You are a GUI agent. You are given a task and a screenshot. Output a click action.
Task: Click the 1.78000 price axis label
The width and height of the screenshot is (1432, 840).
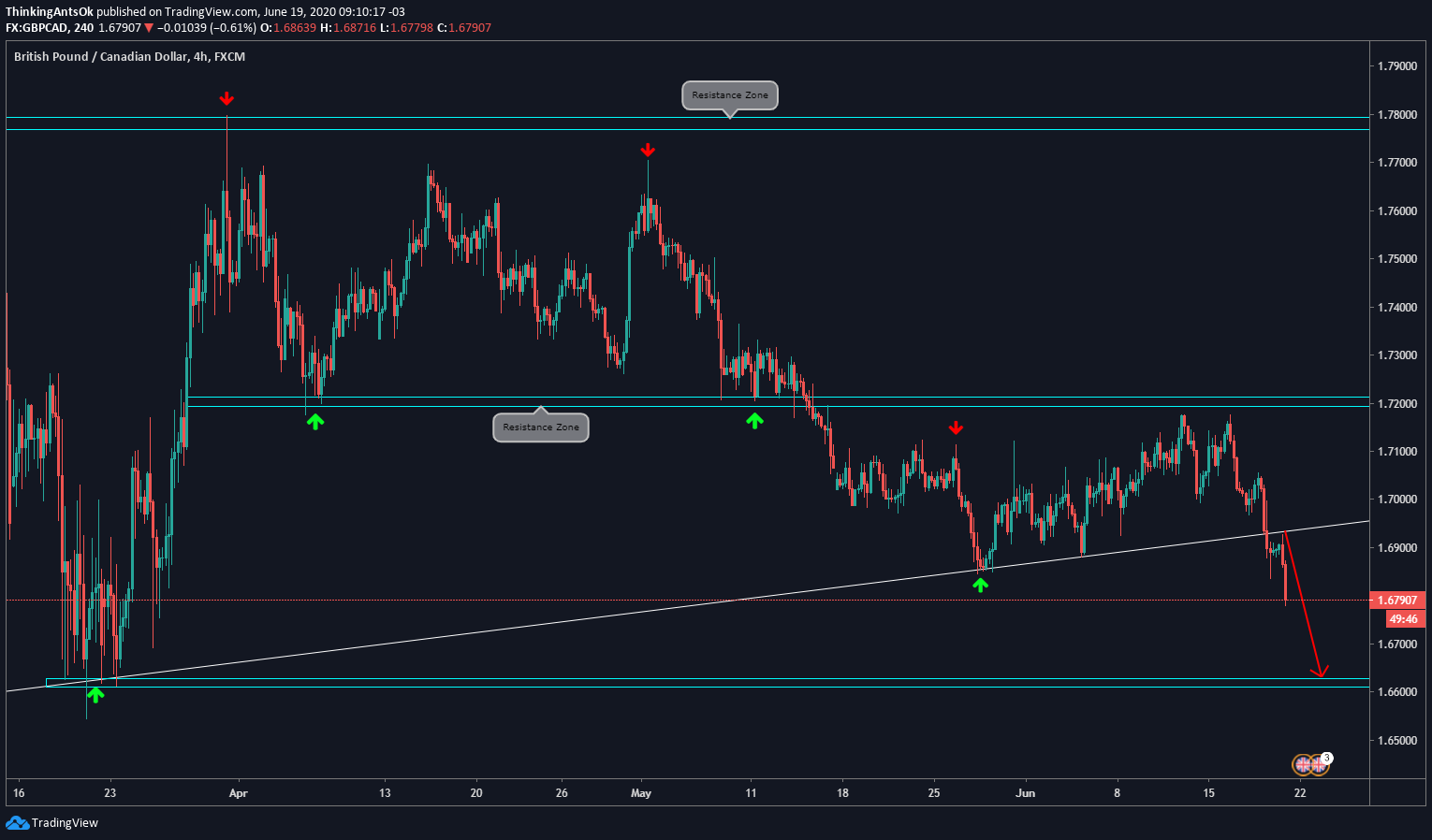[1396, 115]
